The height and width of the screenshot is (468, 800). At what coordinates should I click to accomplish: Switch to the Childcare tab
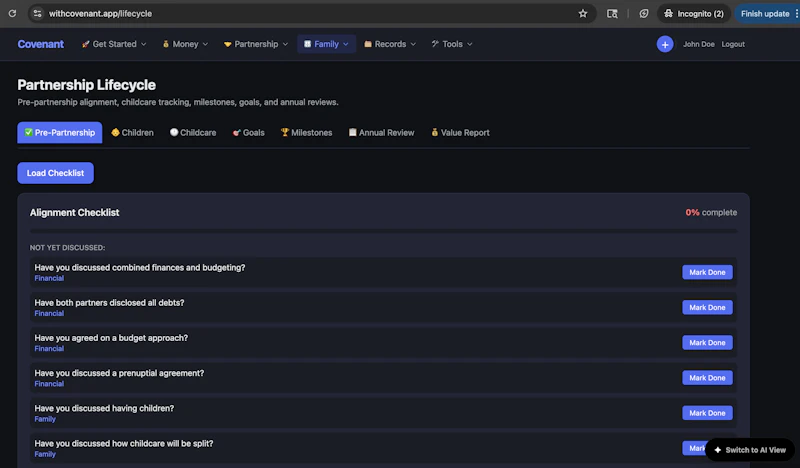(x=193, y=132)
